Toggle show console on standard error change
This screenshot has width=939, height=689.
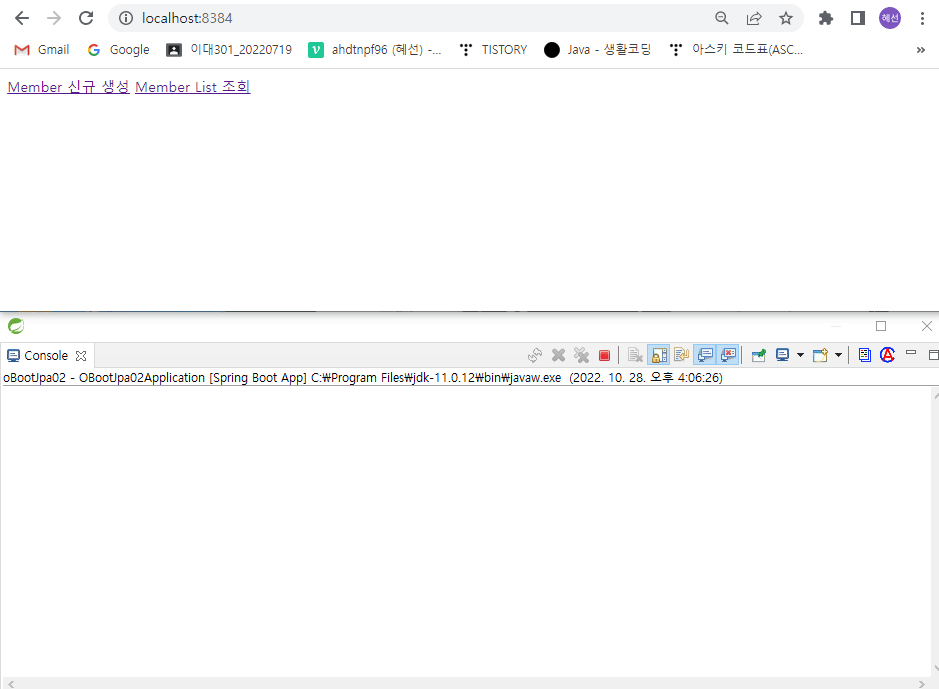coord(728,356)
